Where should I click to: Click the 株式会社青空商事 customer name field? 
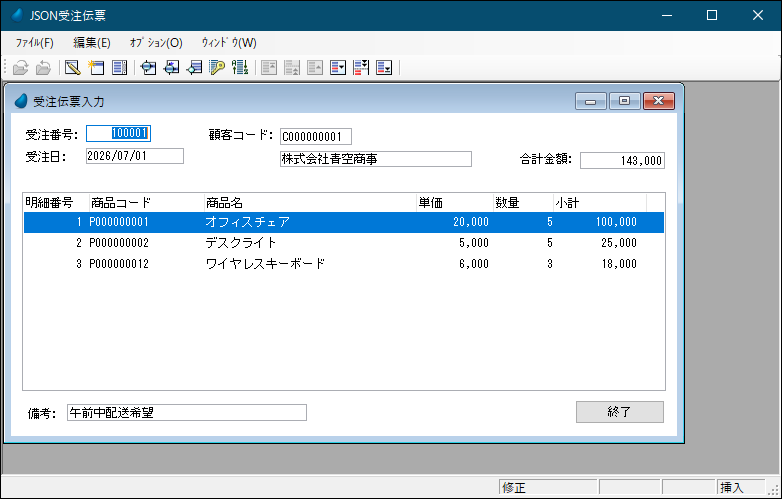point(376,159)
